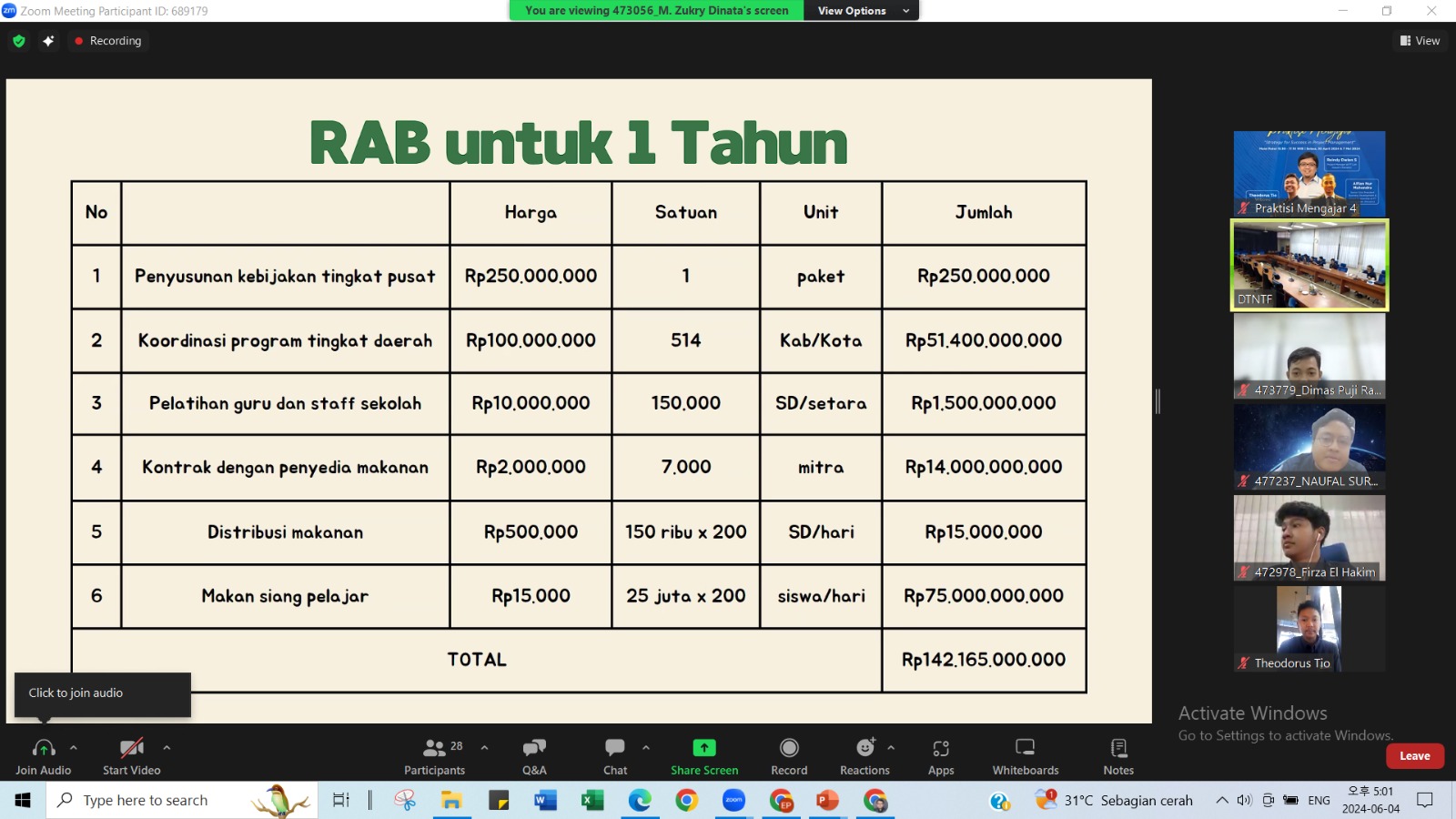Image resolution: width=1456 pixels, height=819 pixels.
Task: Open Microsoft Edge from the taskbar
Action: coord(640,800)
